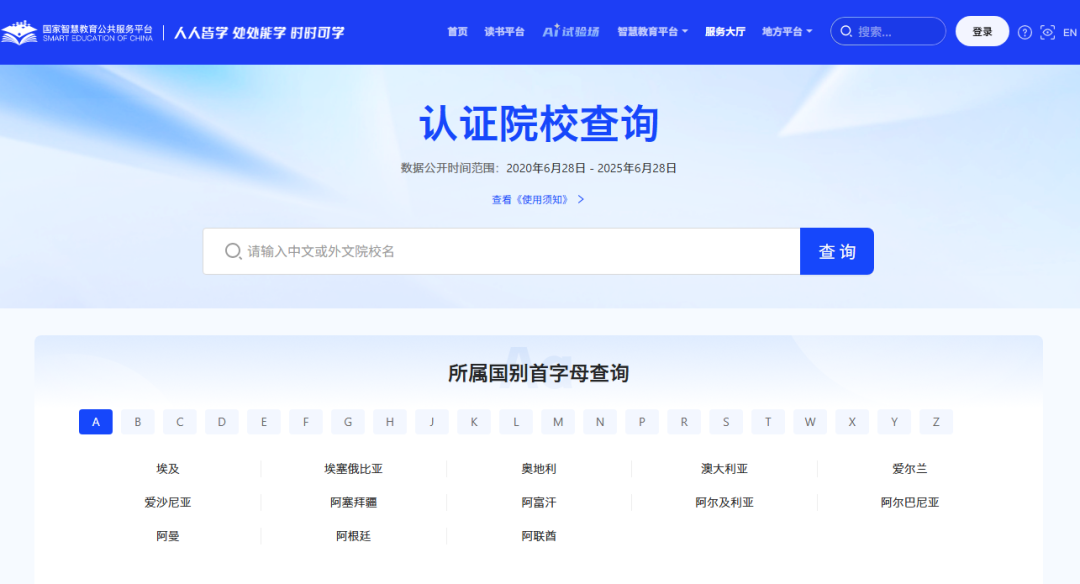Open country 奥地利
This screenshot has height=584, width=1080.
click(539, 469)
